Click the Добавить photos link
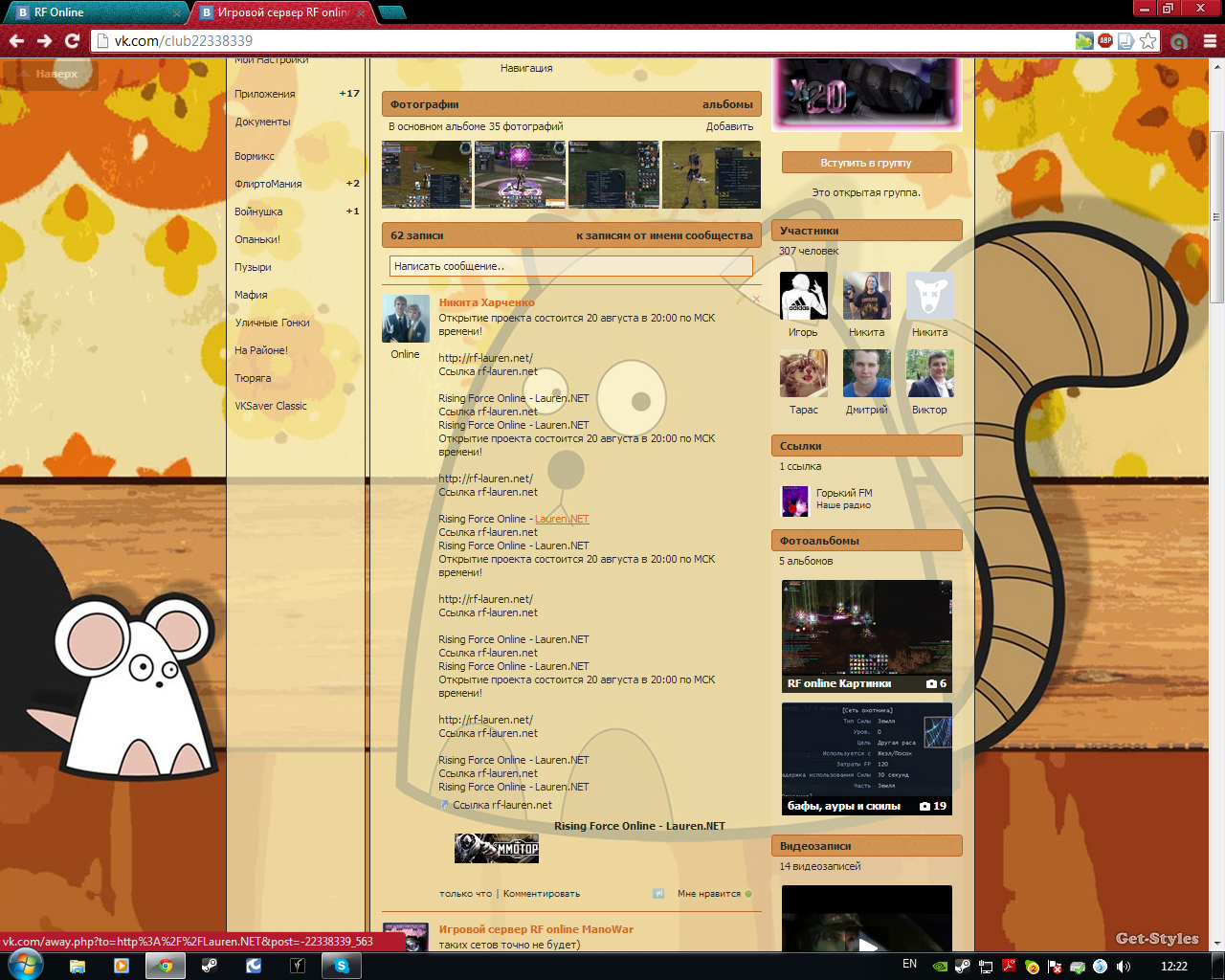Image resolution: width=1225 pixels, height=980 pixels. click(x=729, y=126)
